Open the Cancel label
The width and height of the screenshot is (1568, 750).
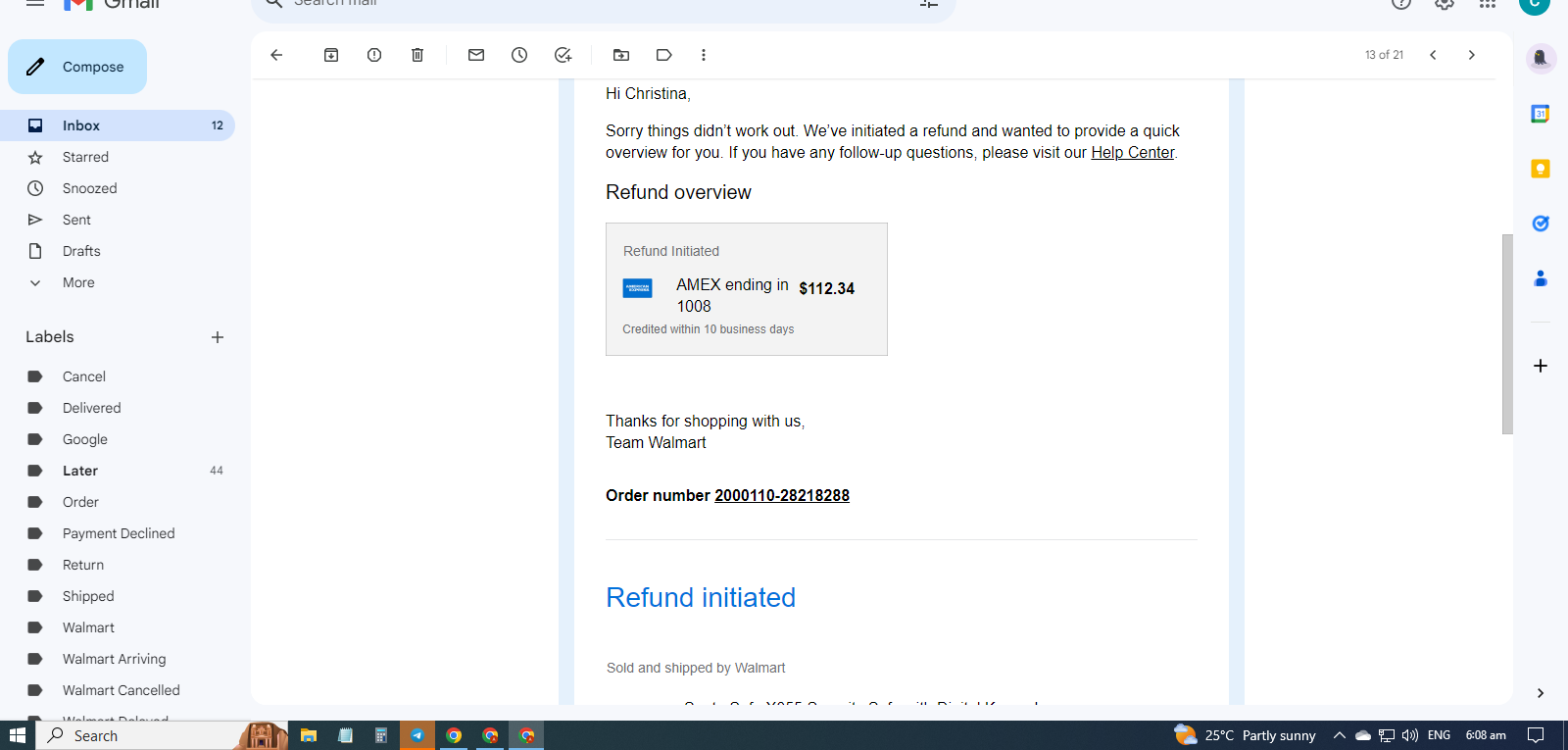click(x=118, y=376)
